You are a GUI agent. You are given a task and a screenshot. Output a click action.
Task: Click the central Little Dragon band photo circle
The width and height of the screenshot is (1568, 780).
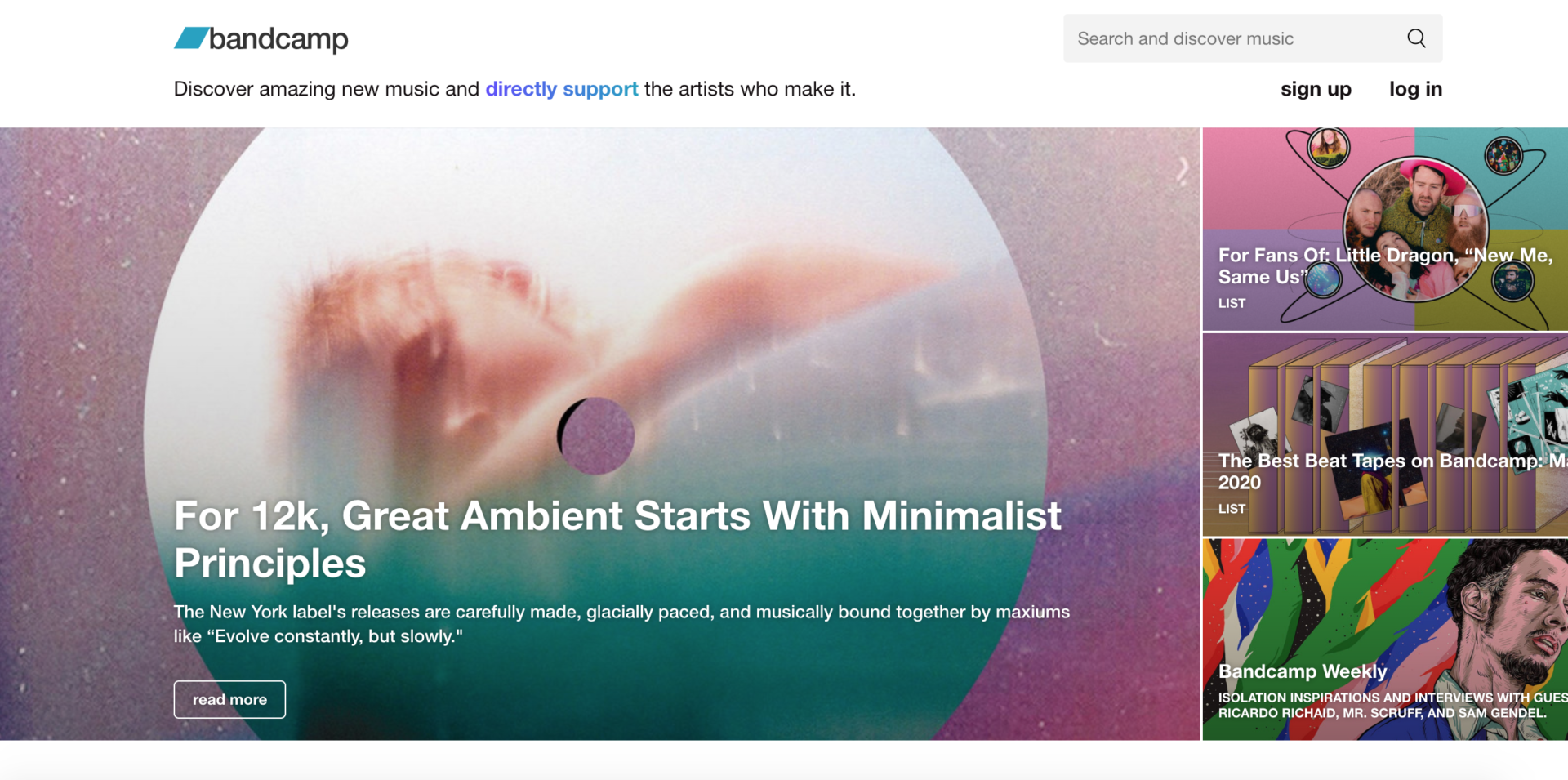[x=1416, y=229]
